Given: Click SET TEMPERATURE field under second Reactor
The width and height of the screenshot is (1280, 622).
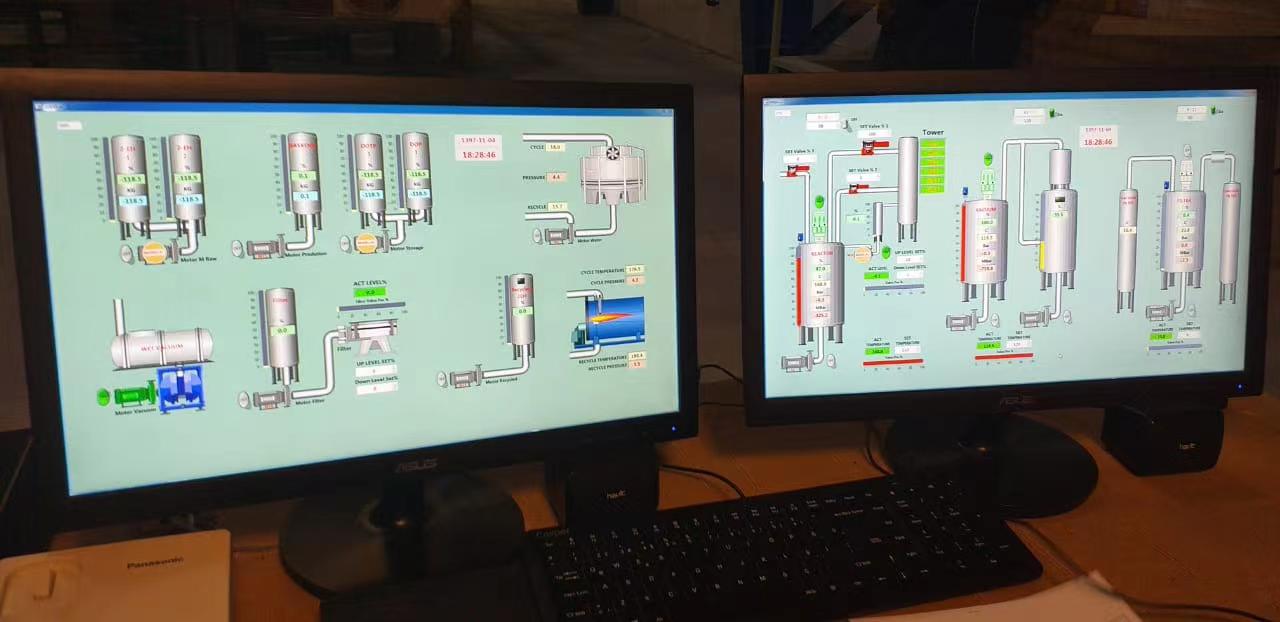Looking at the screenshot, I should [x=1019, y=345].
